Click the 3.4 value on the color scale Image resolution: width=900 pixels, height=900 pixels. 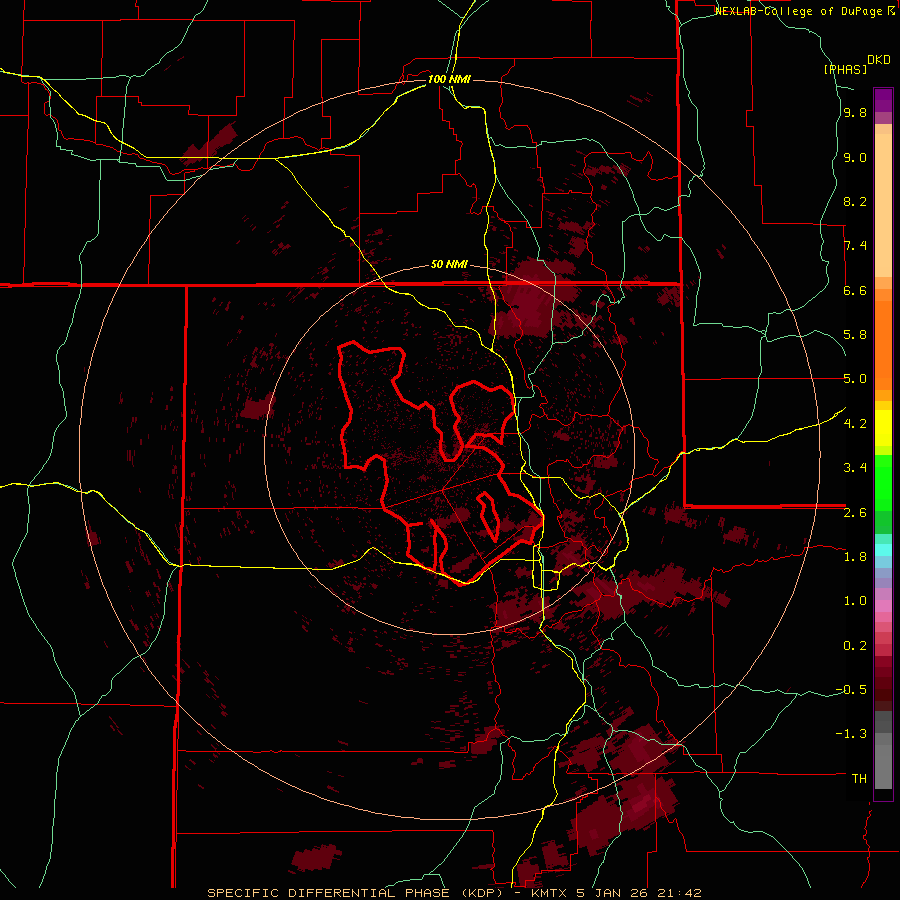[855, 468]
